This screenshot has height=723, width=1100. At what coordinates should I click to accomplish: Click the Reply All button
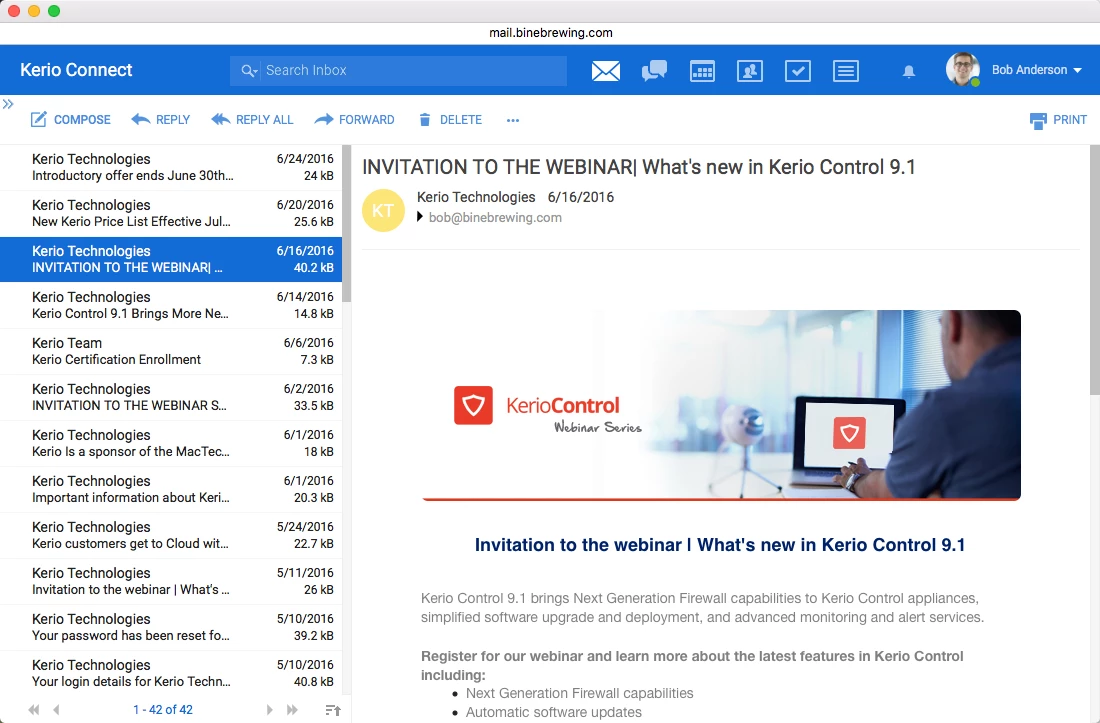pyautogui.click(x=253, y=120)
